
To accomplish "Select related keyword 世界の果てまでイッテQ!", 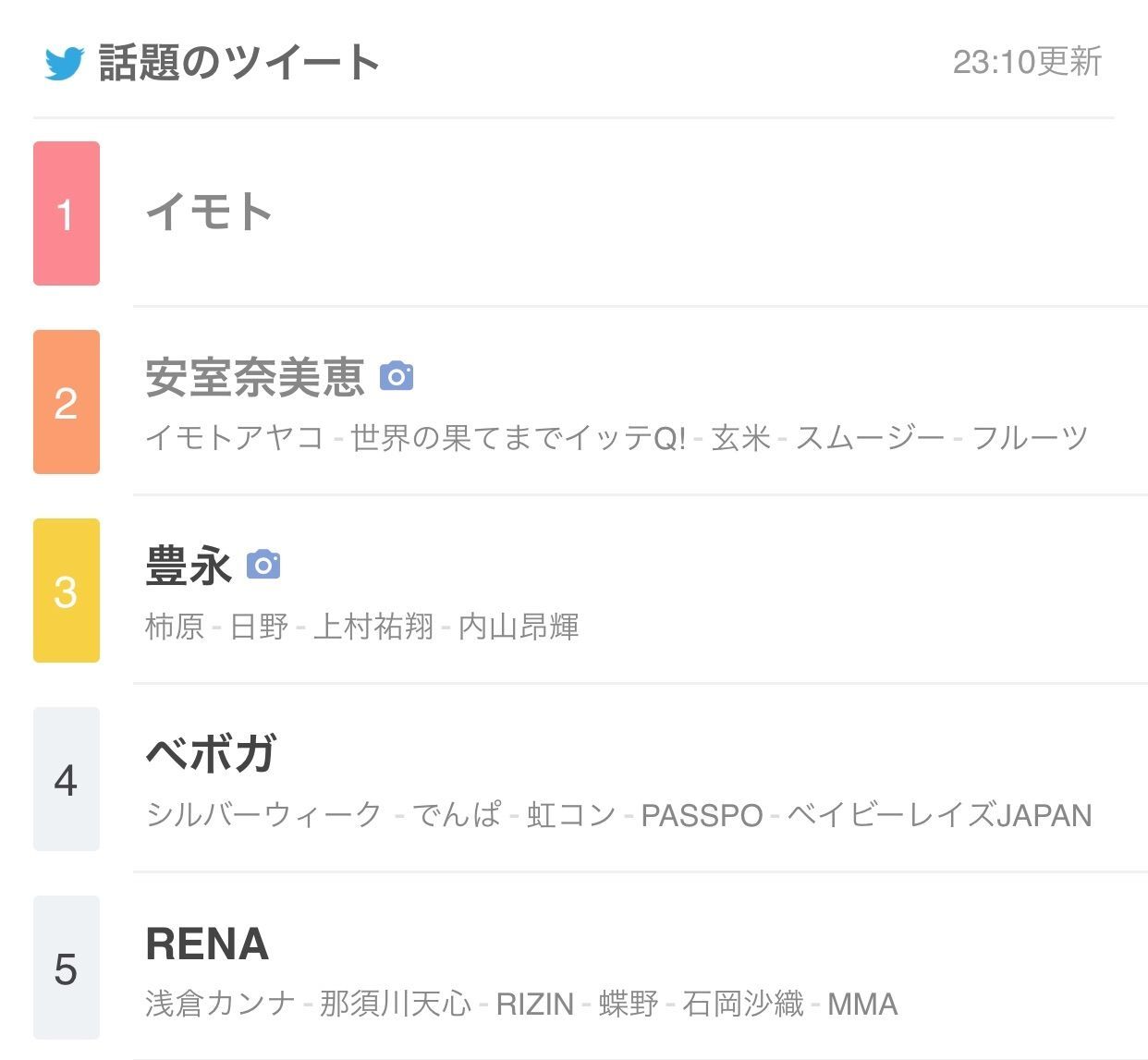I will [x=519, y=438].
